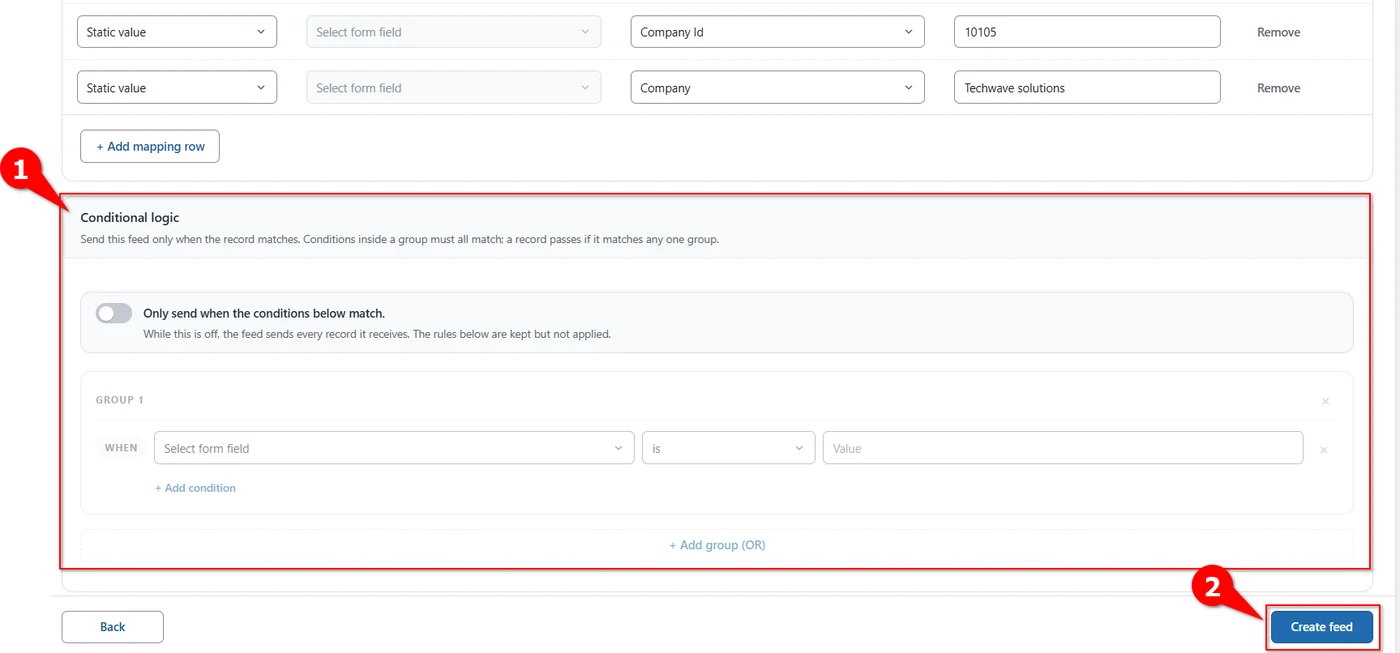
Task: Remove the Company Id mapping row
Action: click(1278, 32)
